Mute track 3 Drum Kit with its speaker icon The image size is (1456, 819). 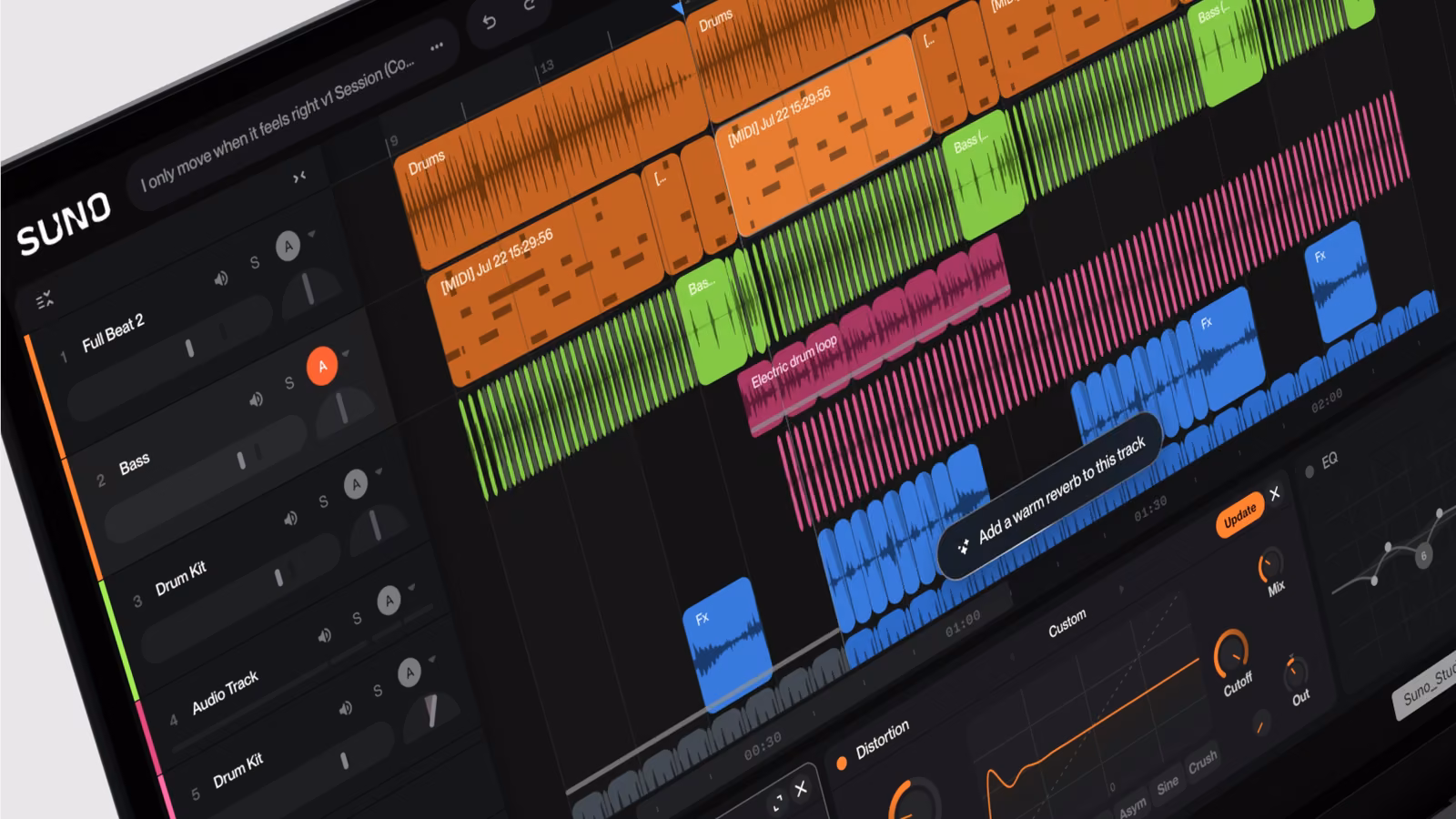click(x=291, y=519)
